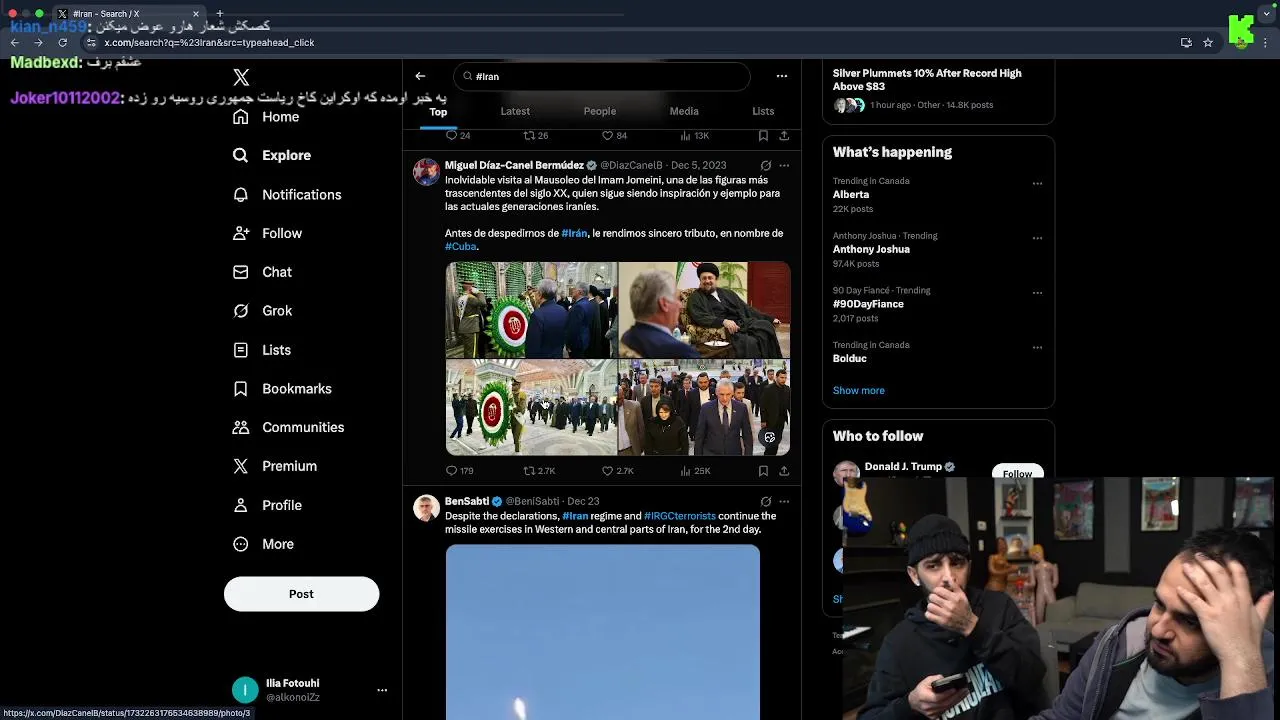Click the #Irán hashtag link

tap(574, 233)
